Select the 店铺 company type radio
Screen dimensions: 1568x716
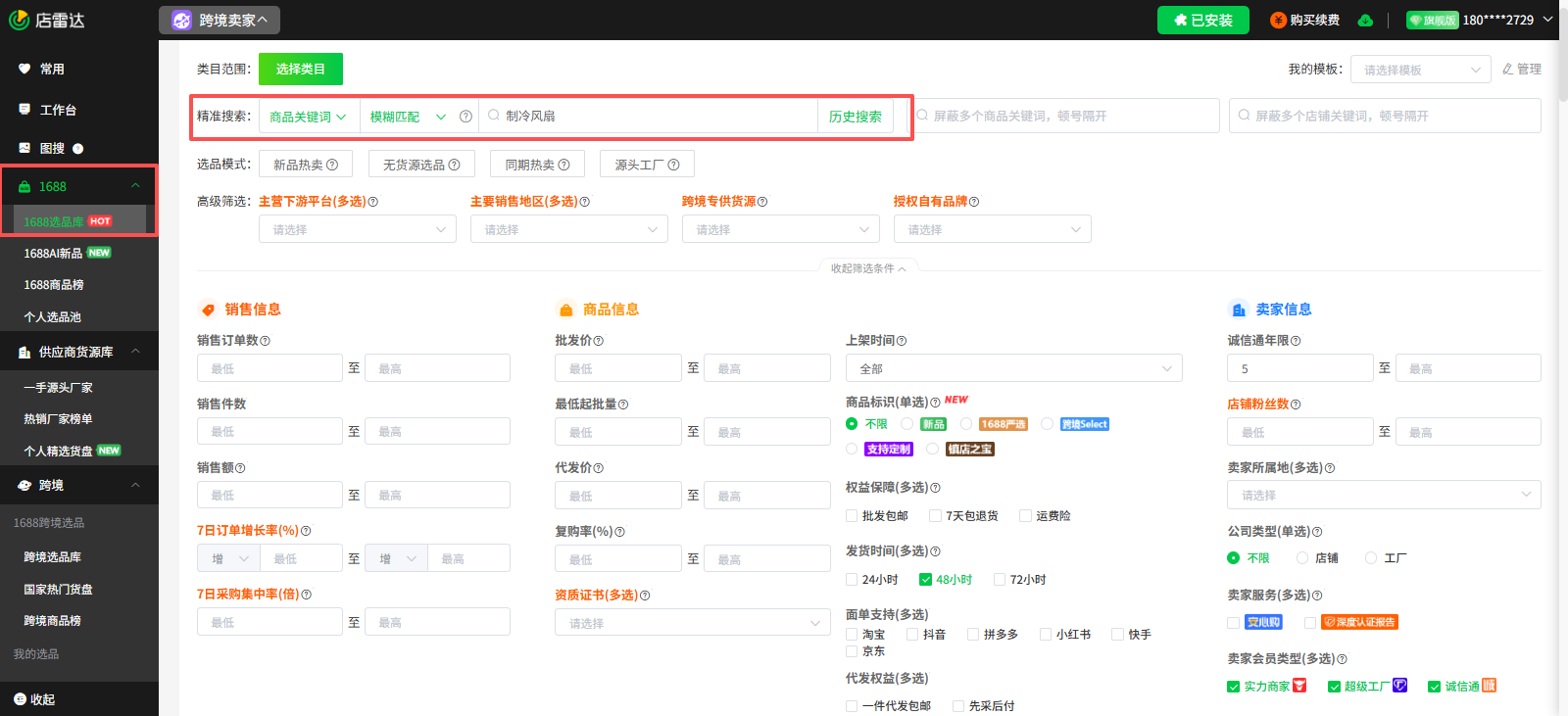tap(1302, 557)
